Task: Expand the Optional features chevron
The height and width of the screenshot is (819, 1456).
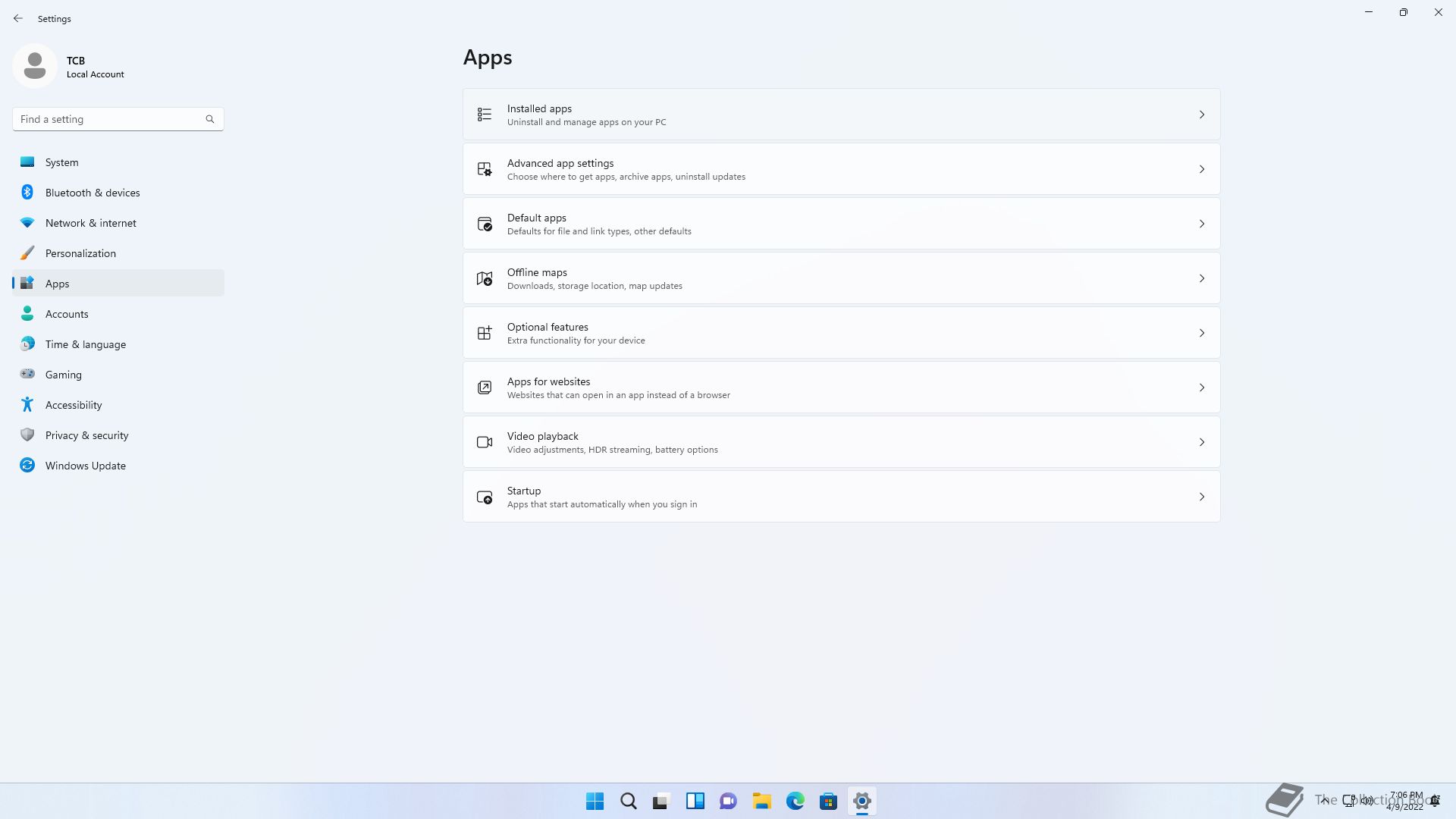Action: (x=1201, y=333)
